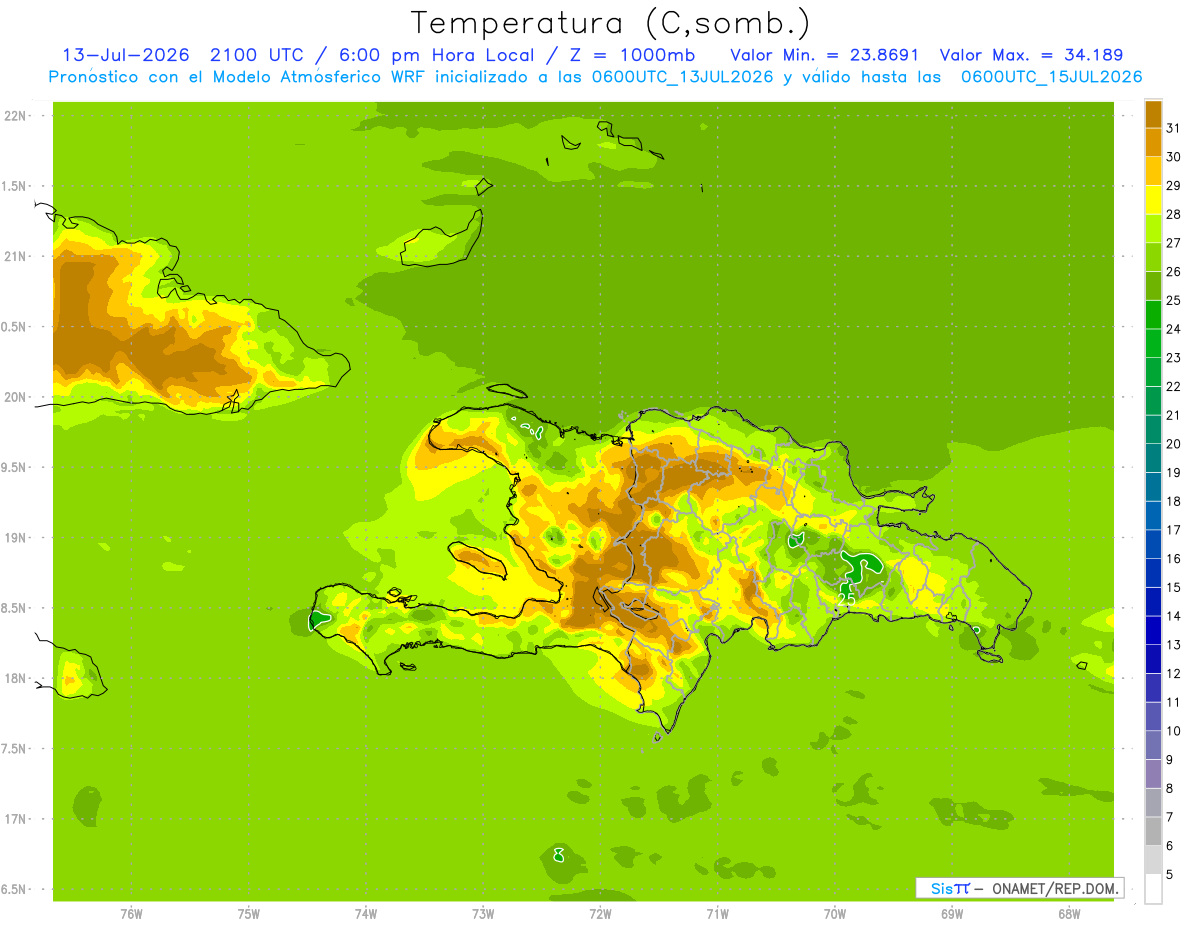Screen dimensions: 1200x927
Task: Click the '74W' longitude label
Action: coord(366,913)
